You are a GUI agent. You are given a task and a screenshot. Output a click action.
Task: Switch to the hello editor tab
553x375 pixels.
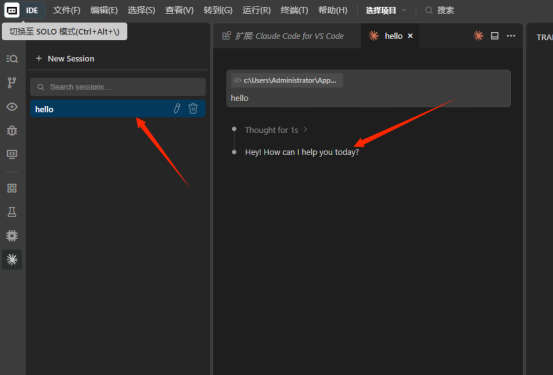[390, 36]
